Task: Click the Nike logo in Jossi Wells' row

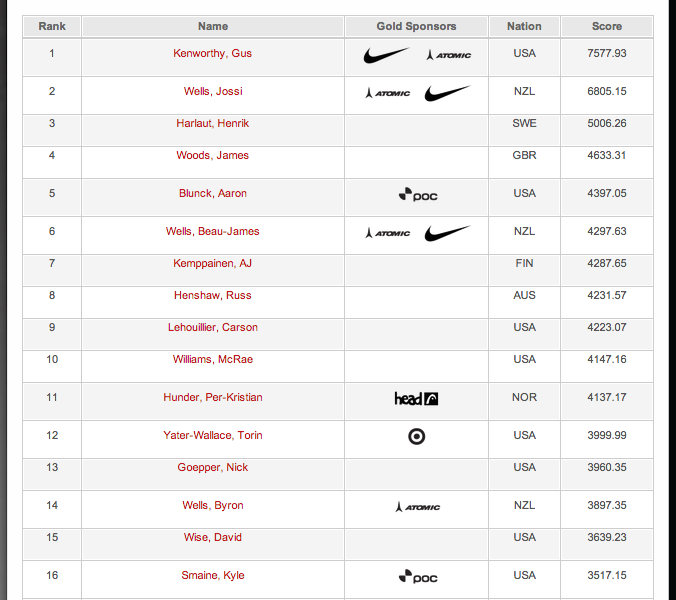Action: click(447, 93)
